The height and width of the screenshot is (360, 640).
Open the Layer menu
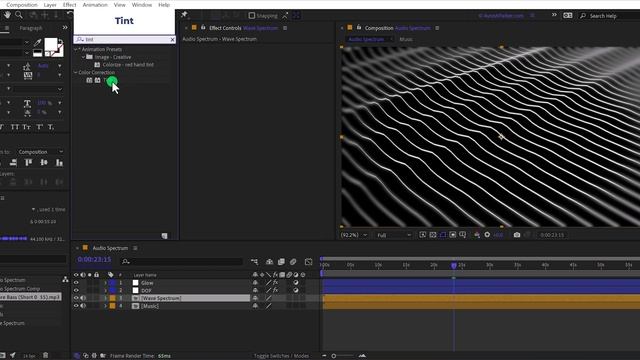pos(50,4)
